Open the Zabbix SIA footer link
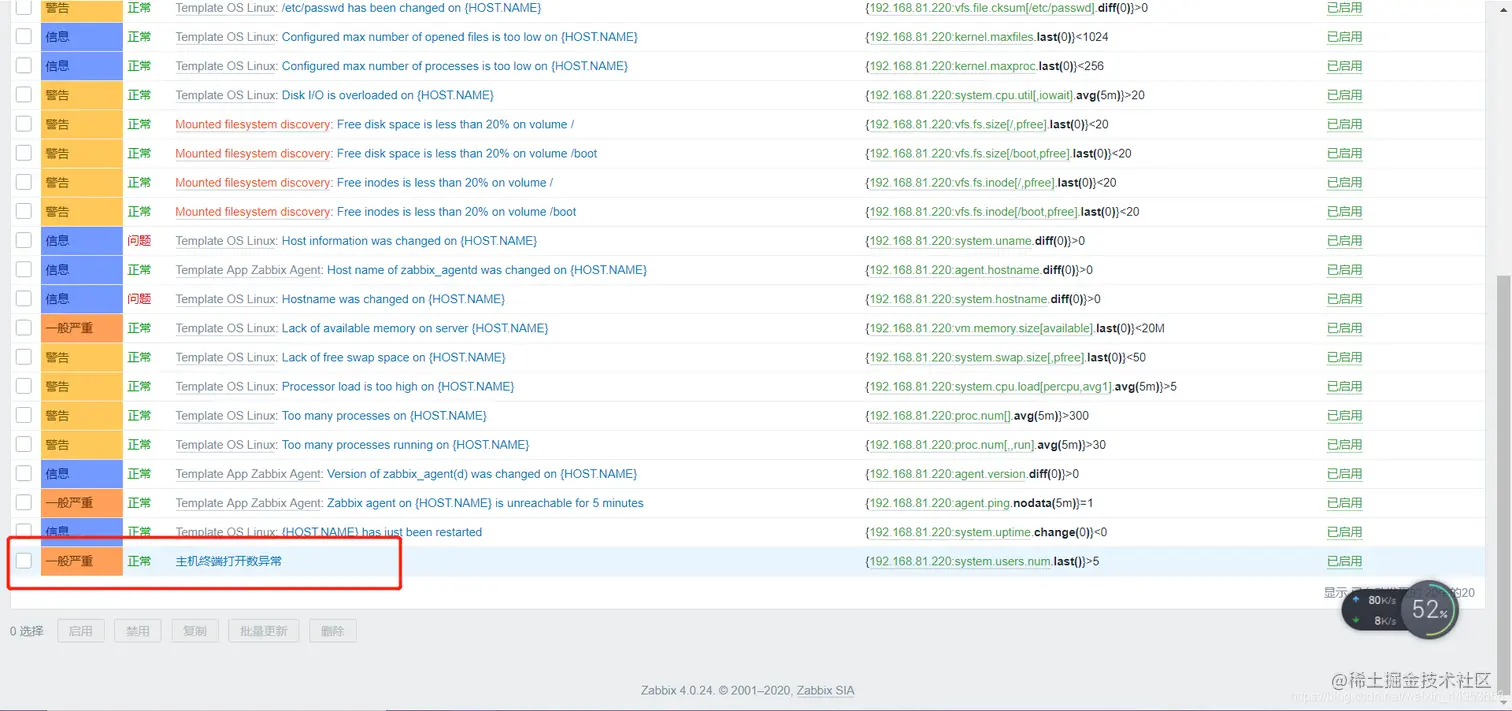 tap(825, 690)
